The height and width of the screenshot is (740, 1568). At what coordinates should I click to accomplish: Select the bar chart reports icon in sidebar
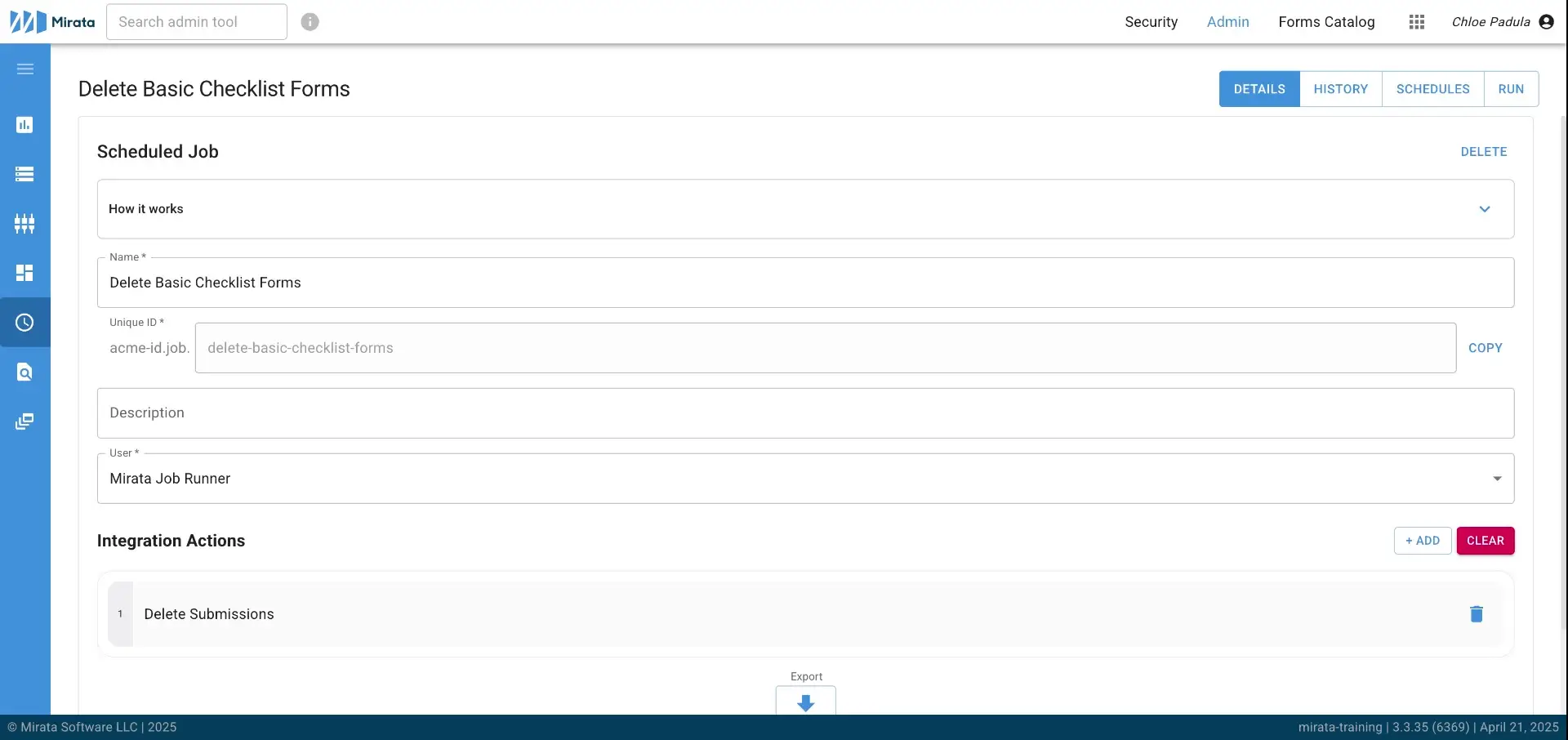click(25, 125)
